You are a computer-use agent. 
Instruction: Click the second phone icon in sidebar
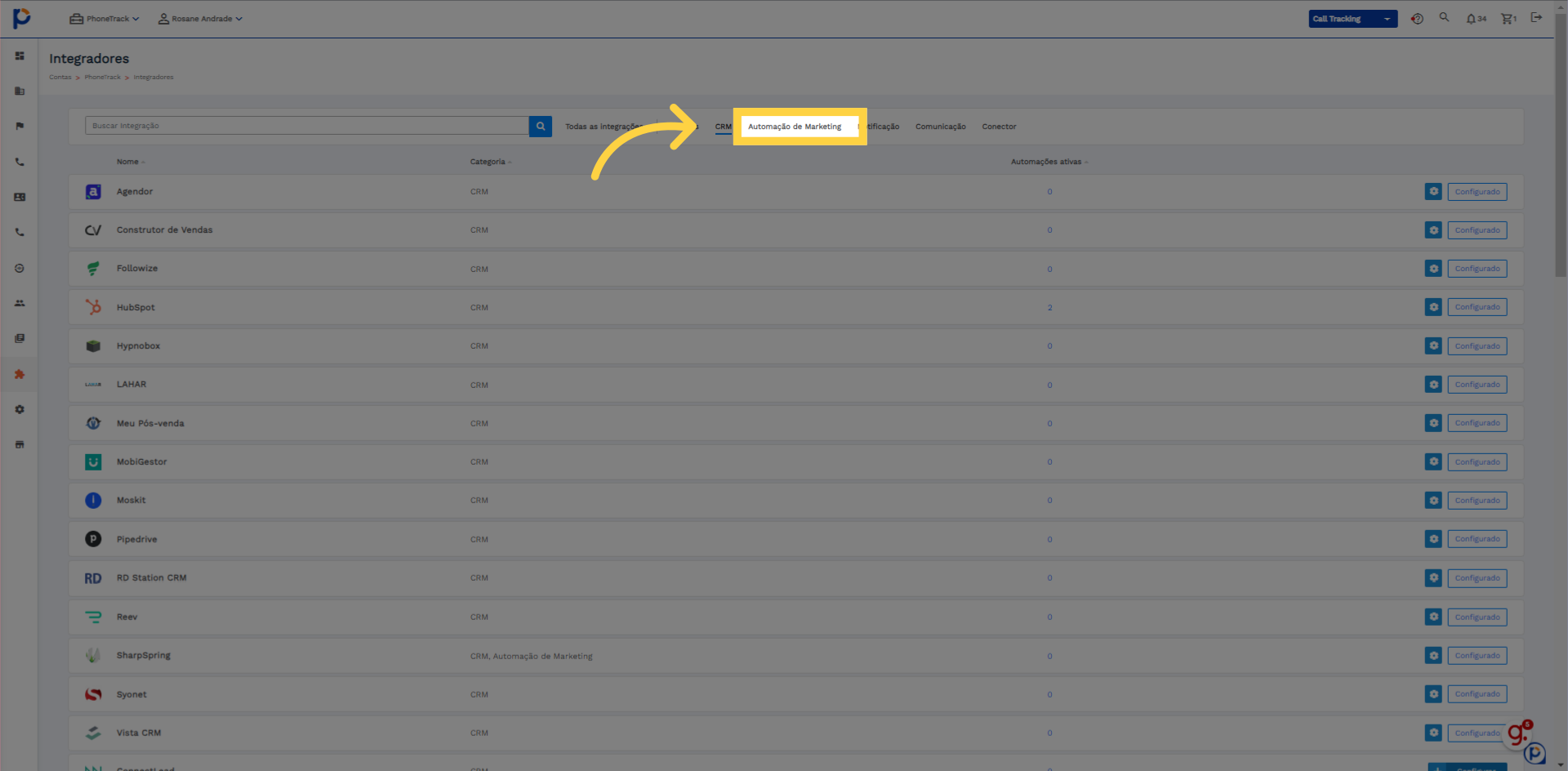point(20,233)
